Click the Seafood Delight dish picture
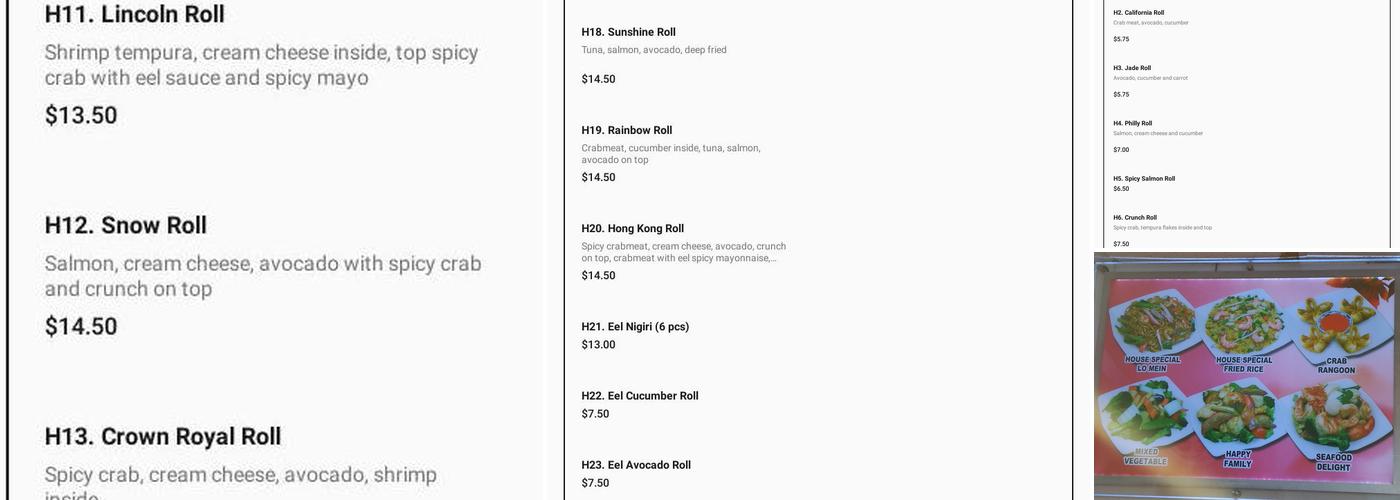Viewport: 1400px width, 500px height. [1332, 420]
